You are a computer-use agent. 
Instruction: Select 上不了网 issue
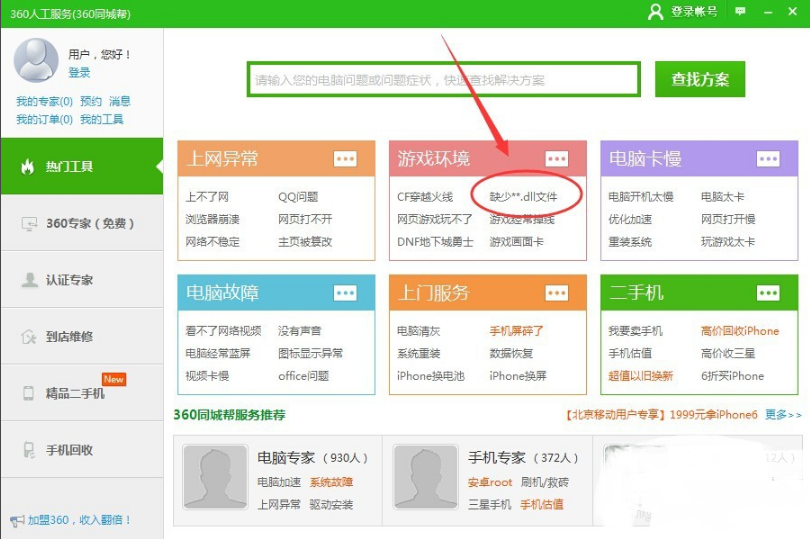pyautogui.click(x=207, y=197)
